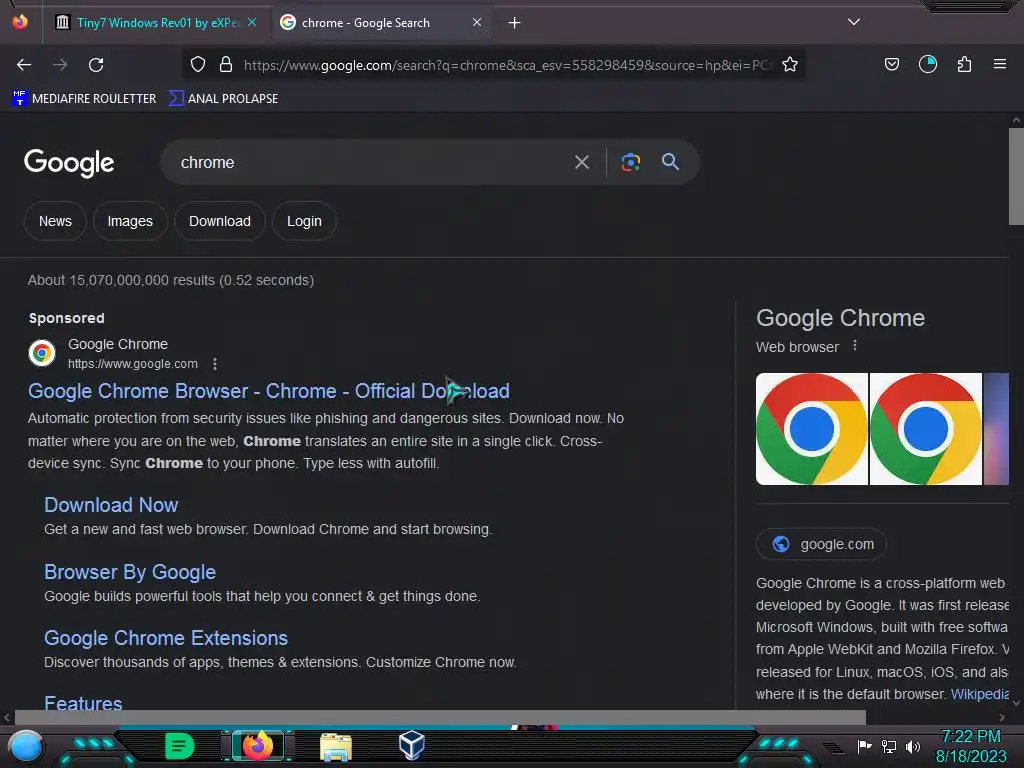This screenshot has height=768, width=1024.
Task: Open a new tab with plus
Action: (515, 23)
